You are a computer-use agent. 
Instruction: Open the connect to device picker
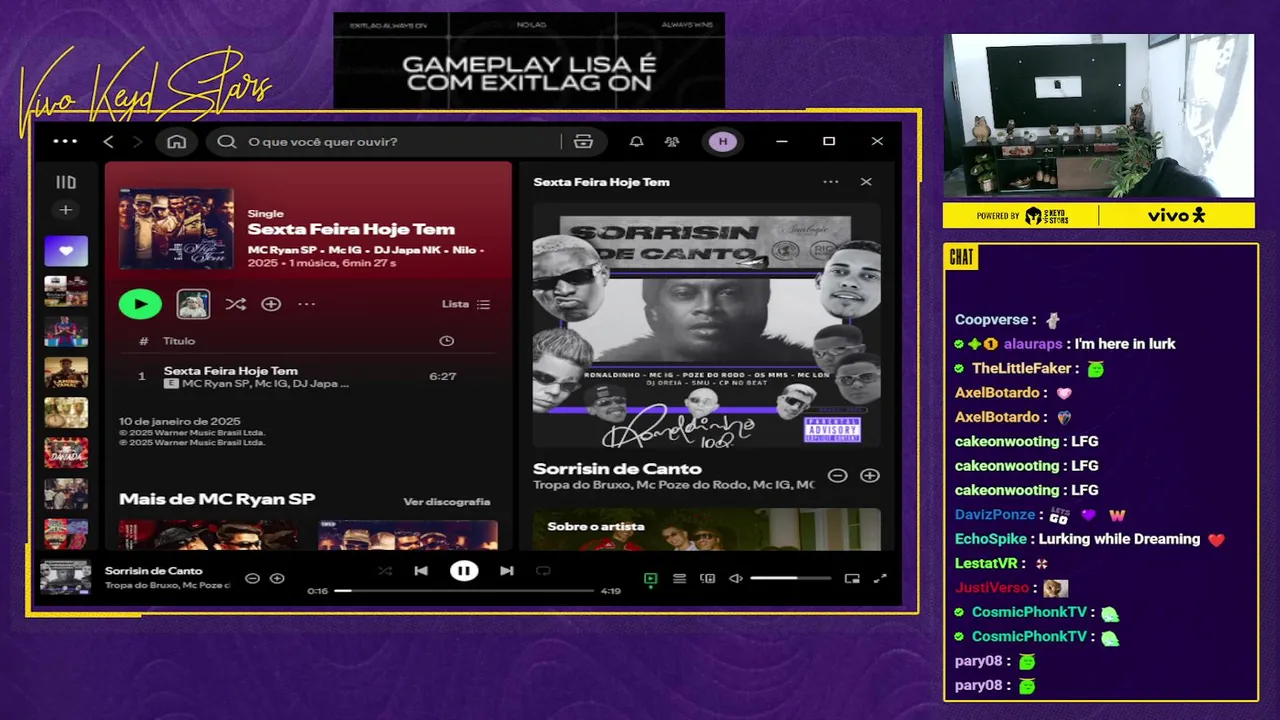[x=708, y=578]
